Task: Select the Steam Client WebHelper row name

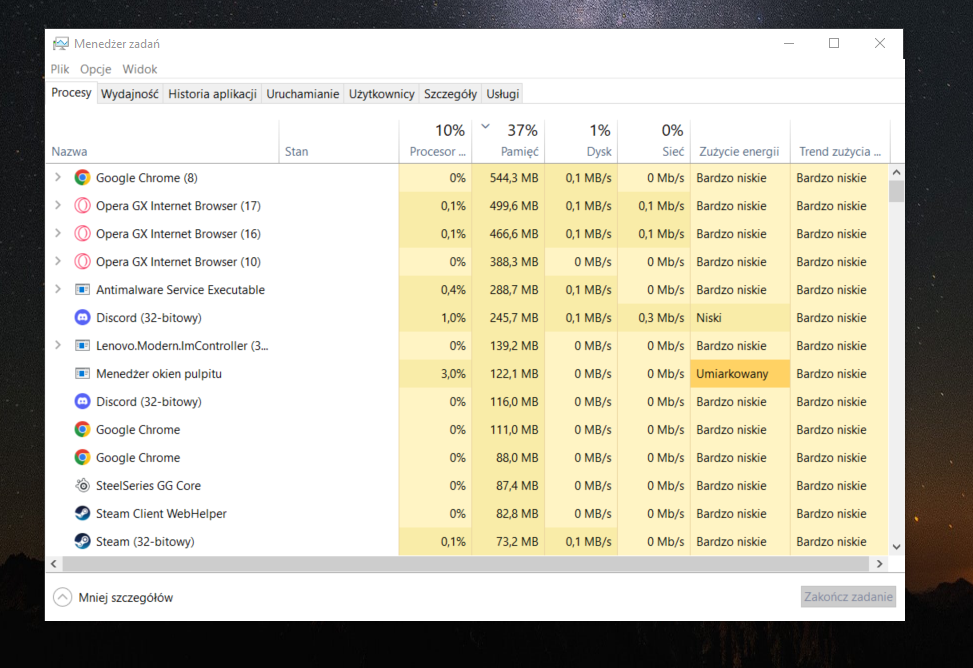Action: click(161, 513)
